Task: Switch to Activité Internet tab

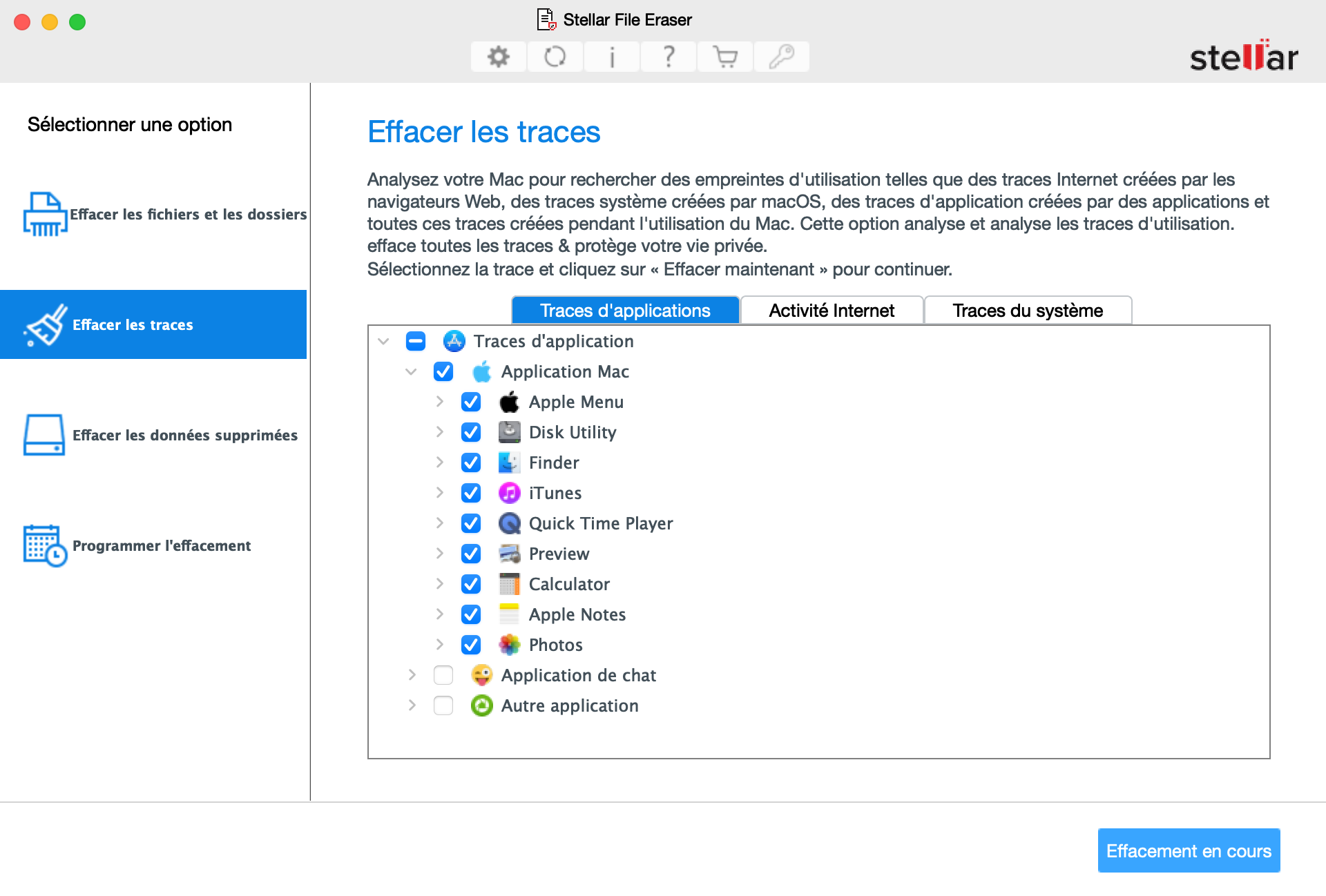Action: (x=831, y=310)
